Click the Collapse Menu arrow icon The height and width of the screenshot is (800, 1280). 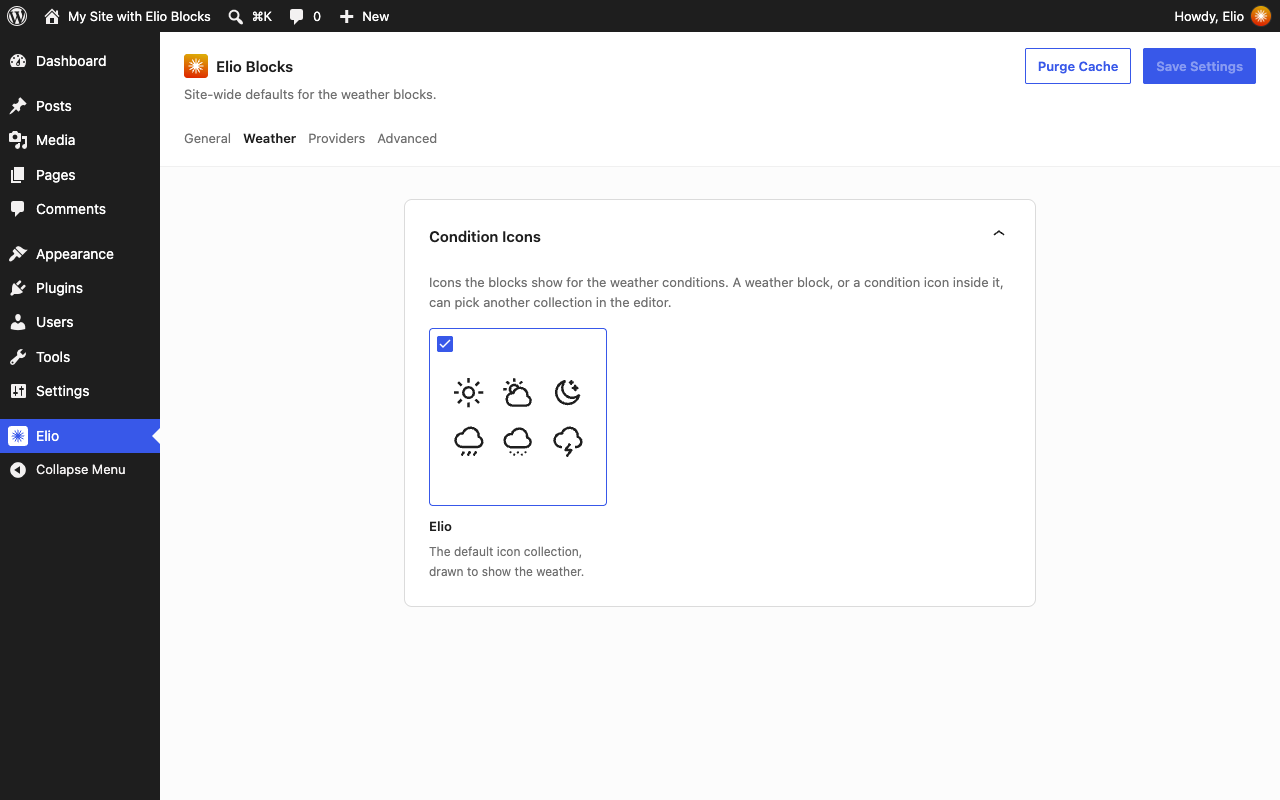18,470
